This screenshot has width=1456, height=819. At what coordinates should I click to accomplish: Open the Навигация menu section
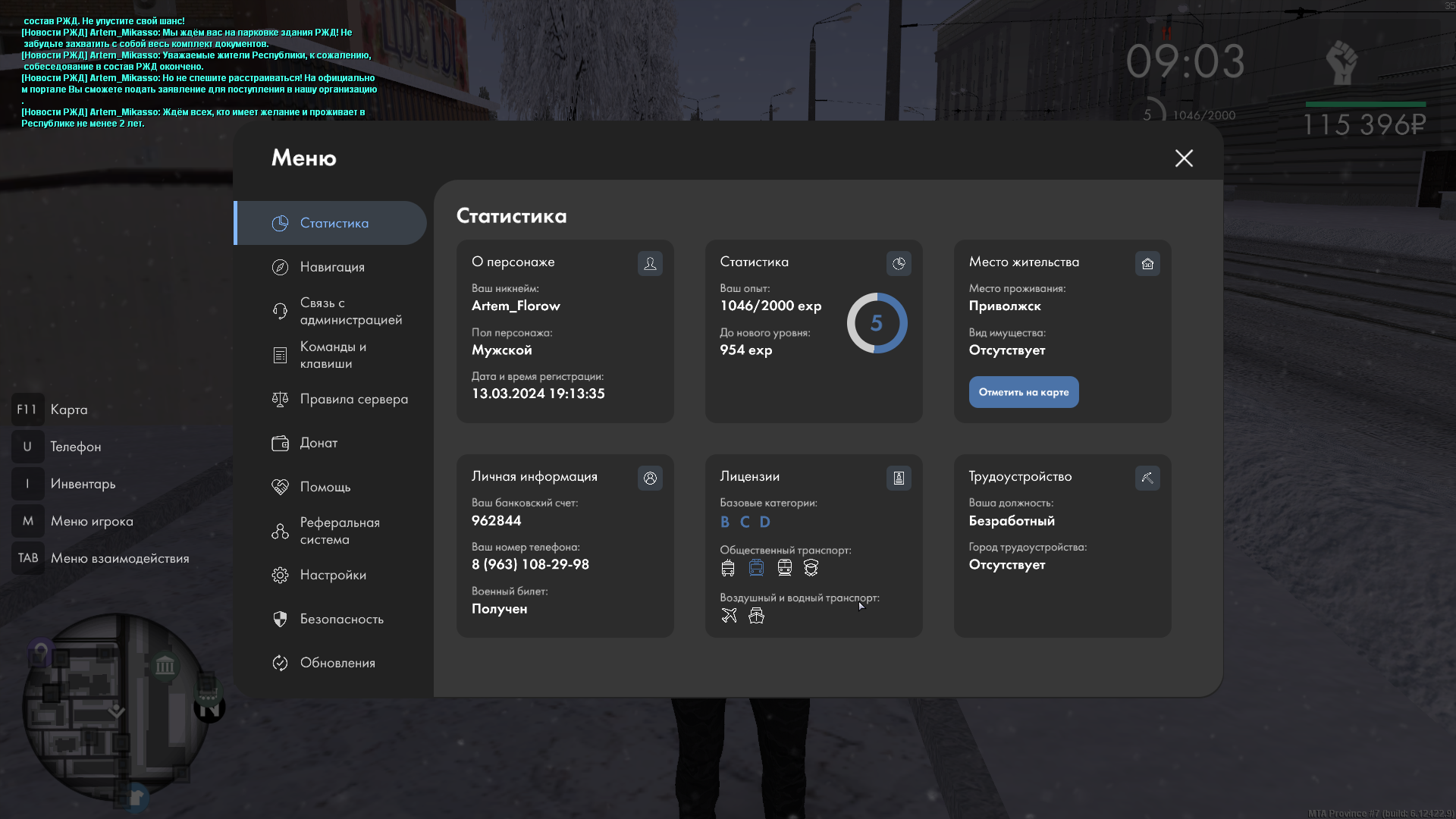(332, 267)
